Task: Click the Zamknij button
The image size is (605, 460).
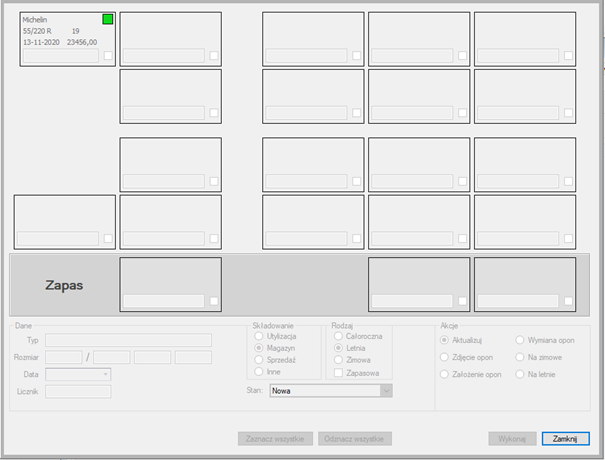Action: click(558, 439)
